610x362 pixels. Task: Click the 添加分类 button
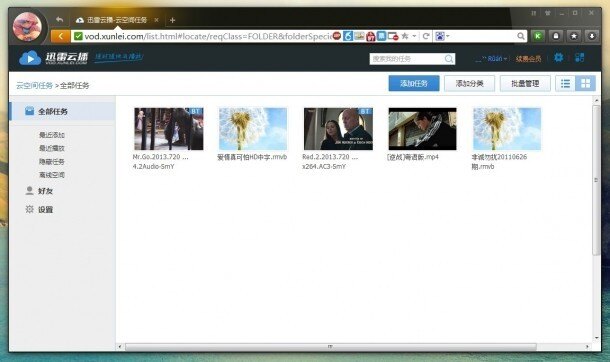coord(470,83)
